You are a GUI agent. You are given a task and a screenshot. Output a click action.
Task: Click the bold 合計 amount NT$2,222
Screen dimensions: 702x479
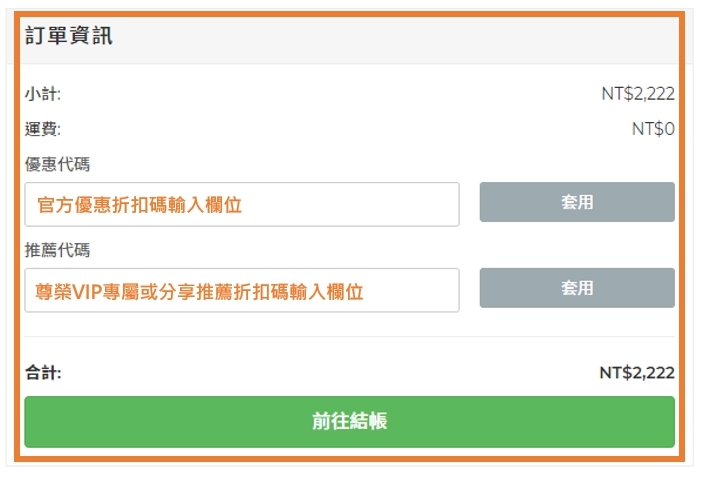637,373
